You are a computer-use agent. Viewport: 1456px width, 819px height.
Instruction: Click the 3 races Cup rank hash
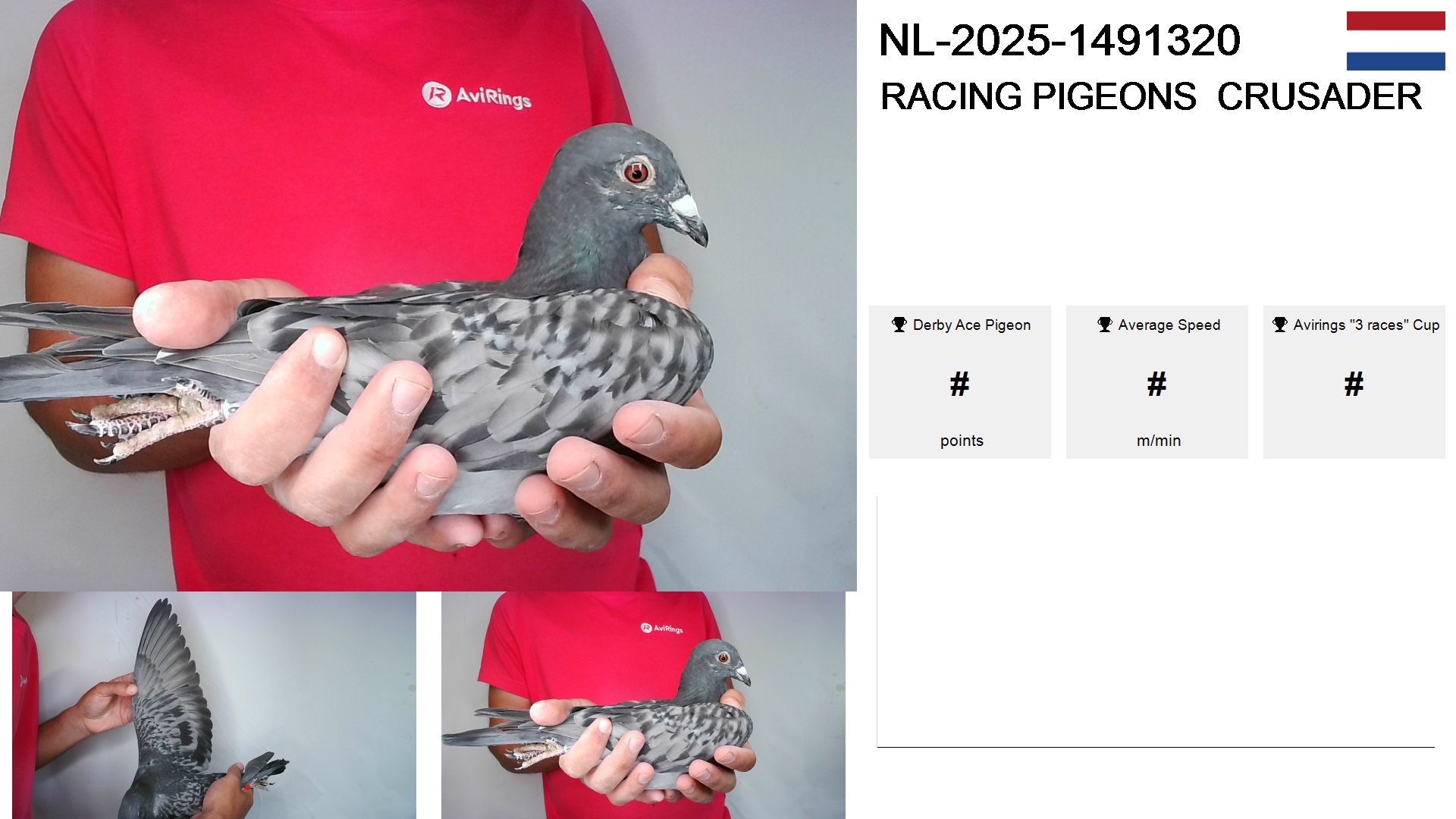click(x=1354, y=384)
